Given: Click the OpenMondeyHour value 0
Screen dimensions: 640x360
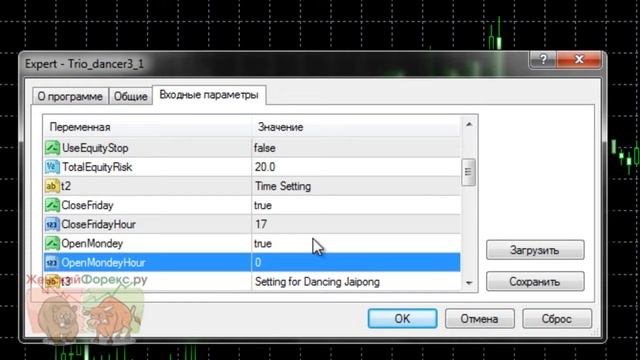Looking at the screenshot, I should pyautogui.click(x=258, y=262).
